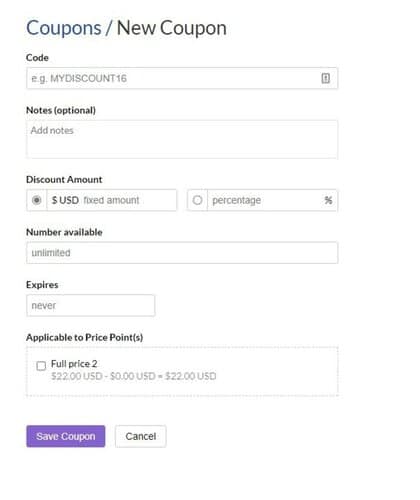This screenshot has width=420, height=500.
Task: Focus the Code input field
Action: click(182, 78)
